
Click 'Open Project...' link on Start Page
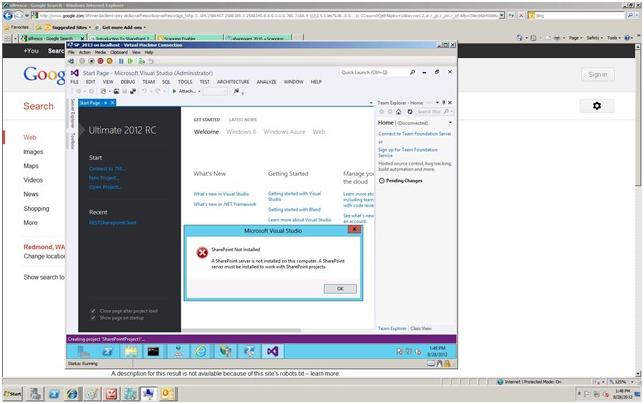pos(105,187)
